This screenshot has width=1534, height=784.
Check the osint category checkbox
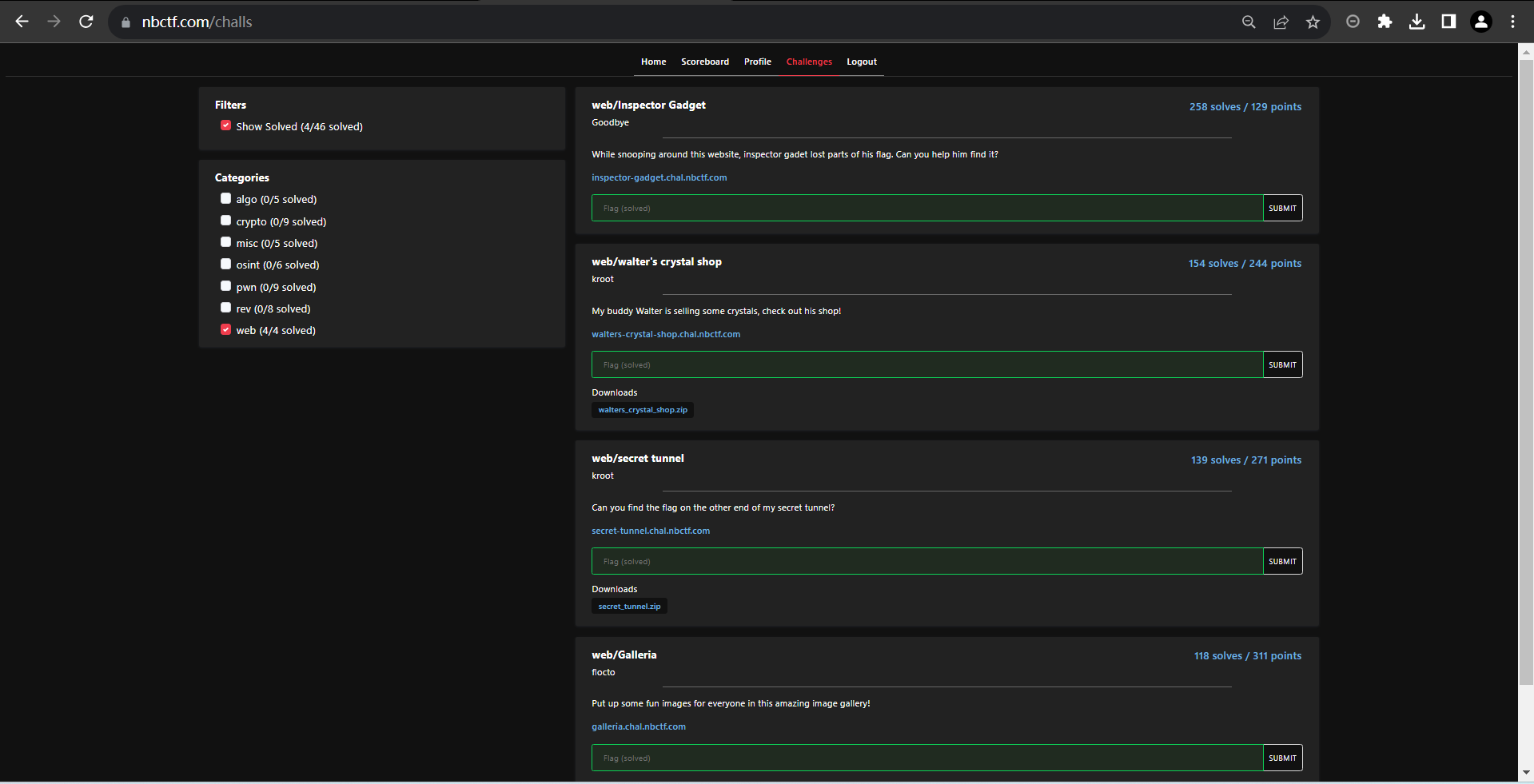pyautogui.click(x=225, y=264)
